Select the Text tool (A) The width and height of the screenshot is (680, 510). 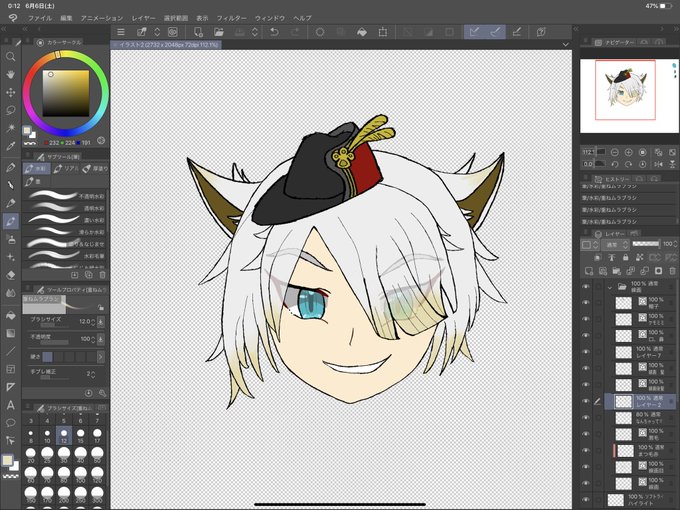click(x=10, y=405)
